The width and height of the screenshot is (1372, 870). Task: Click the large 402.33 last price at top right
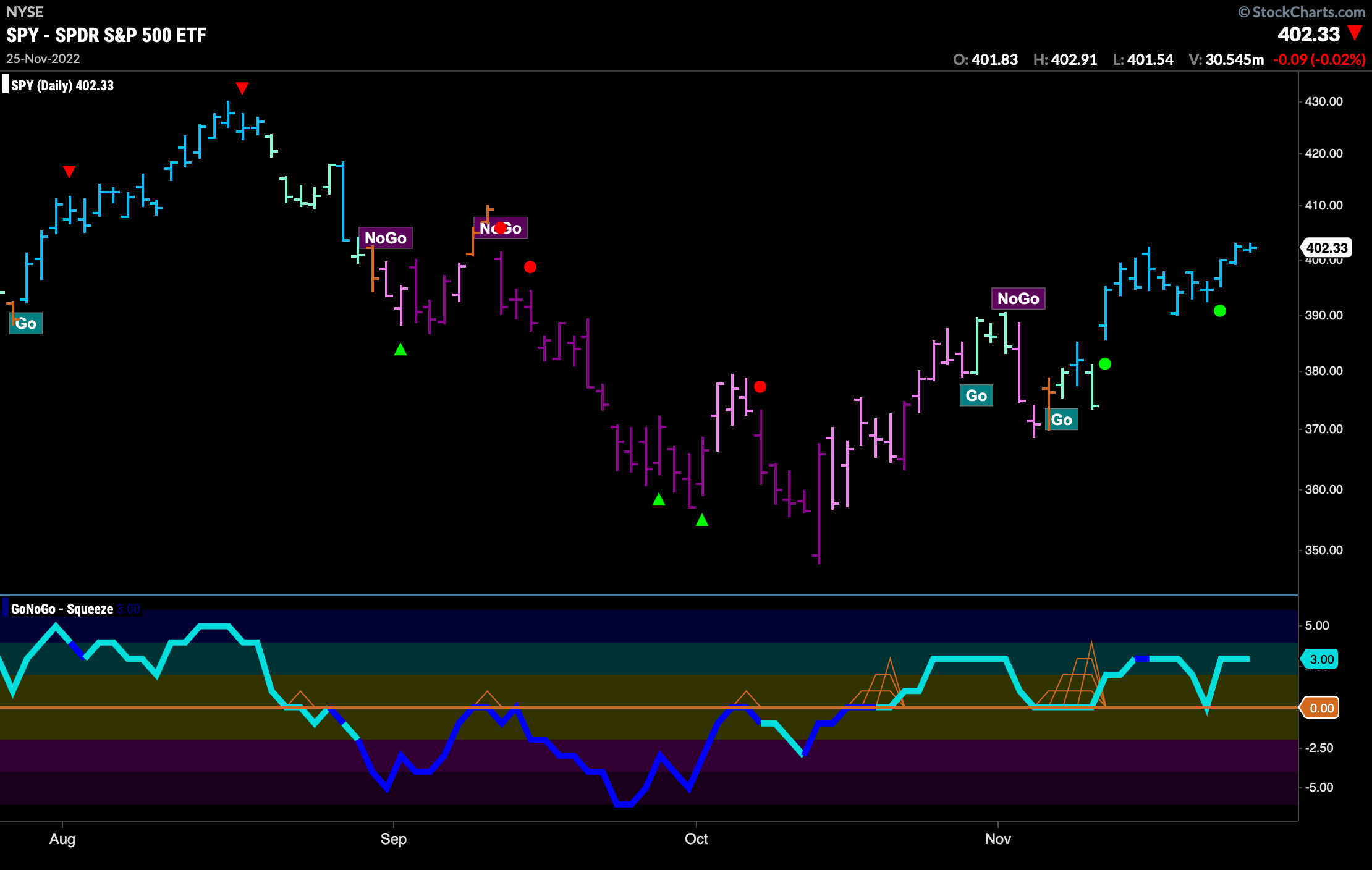[1309, 34]
